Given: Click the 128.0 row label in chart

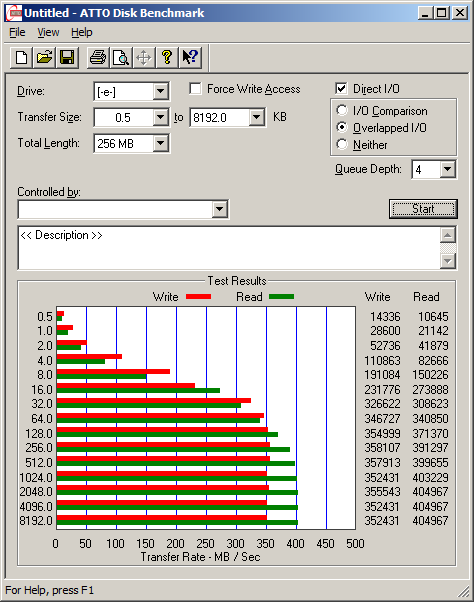Looking at the screenshot, I should click(x=39, y=433).
